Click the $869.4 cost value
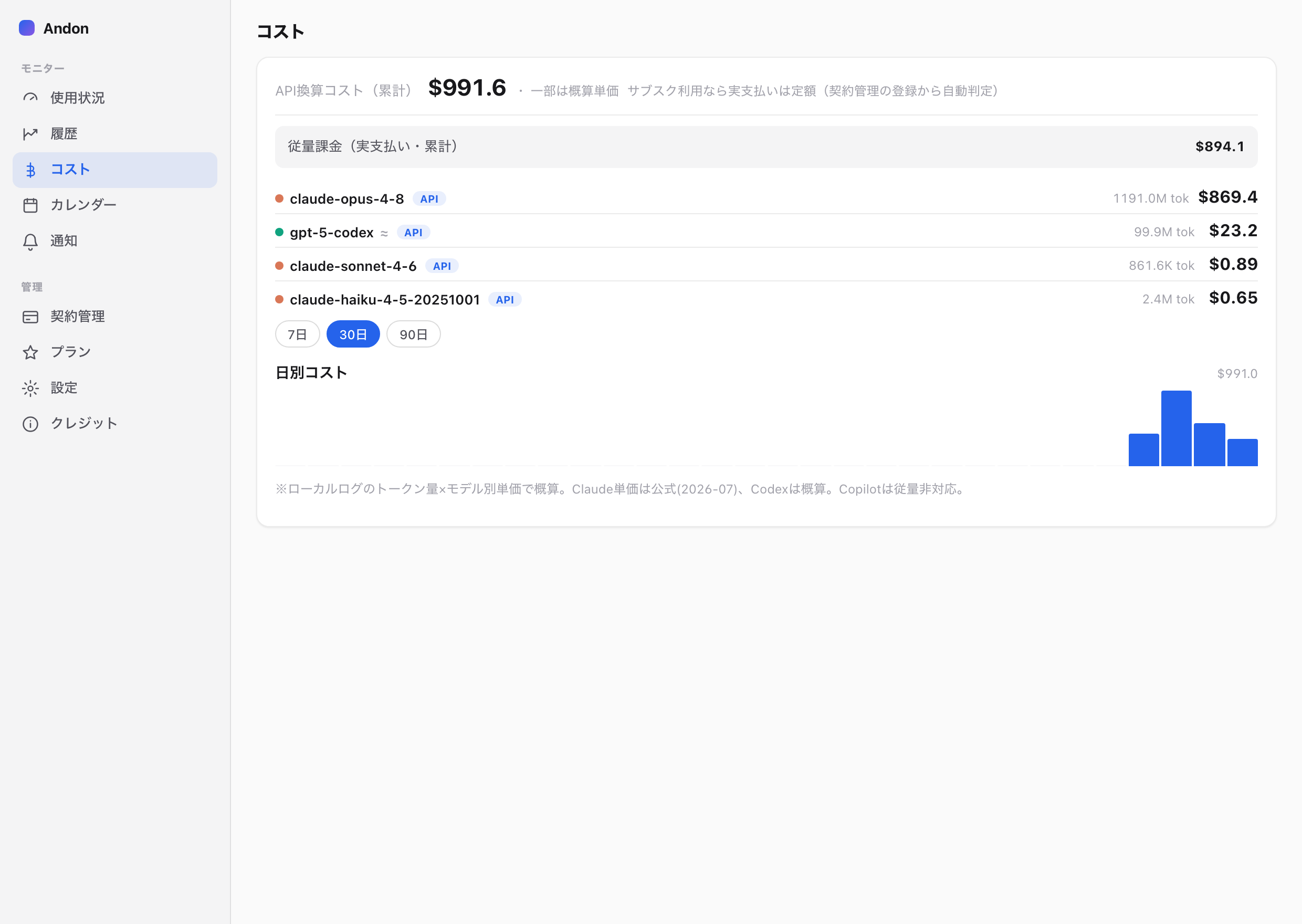The height and width of the screenshot is (924, 1302). (x=1228, y=197)
